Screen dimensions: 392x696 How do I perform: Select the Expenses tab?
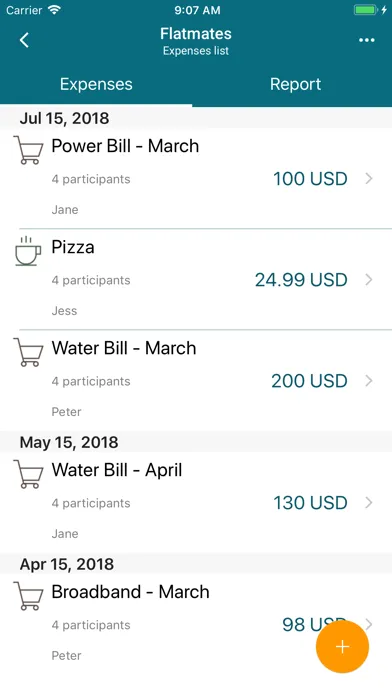tap(96, 84)
